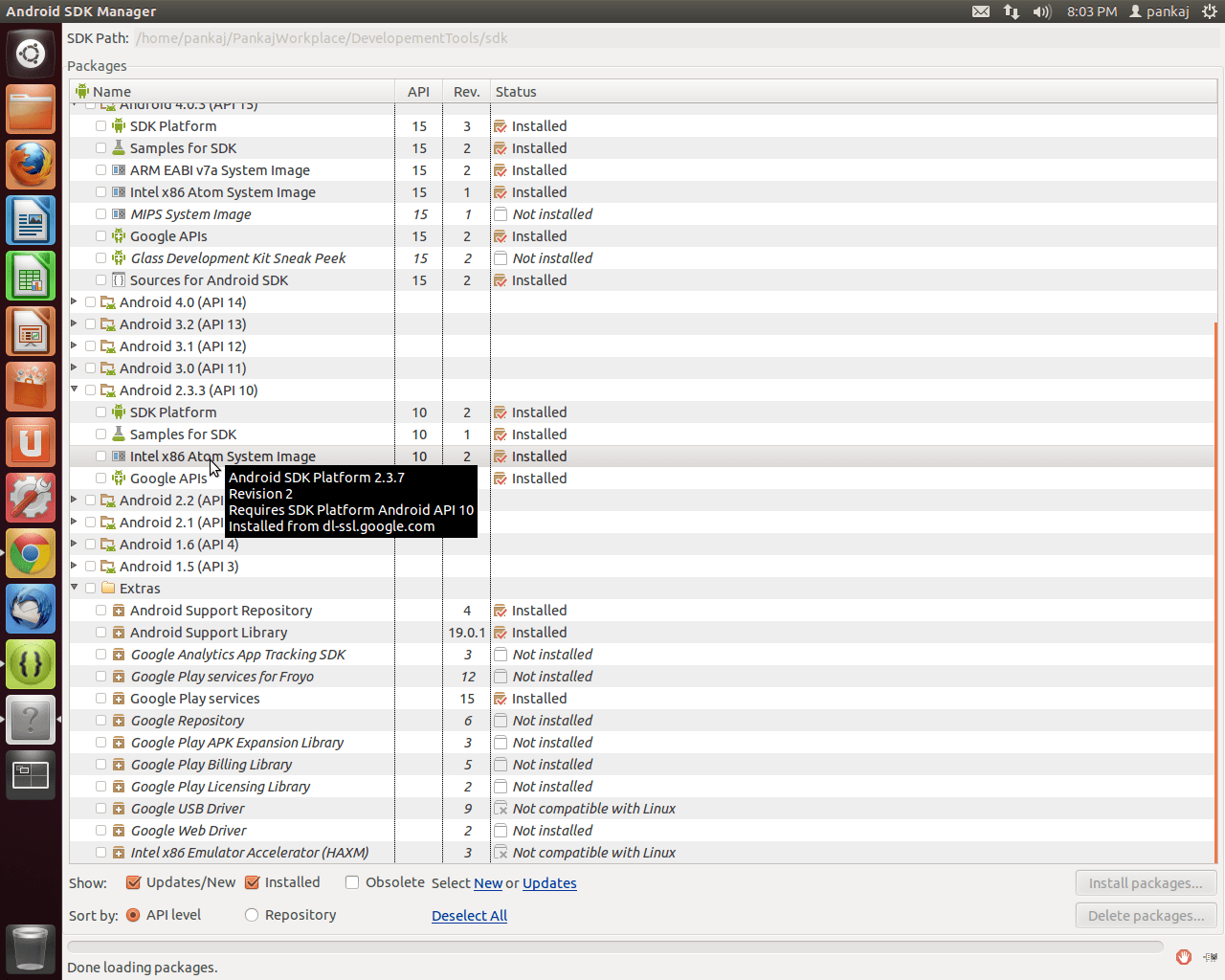Click the Rev. column header
1225x980 pixels.
[466, 91]
